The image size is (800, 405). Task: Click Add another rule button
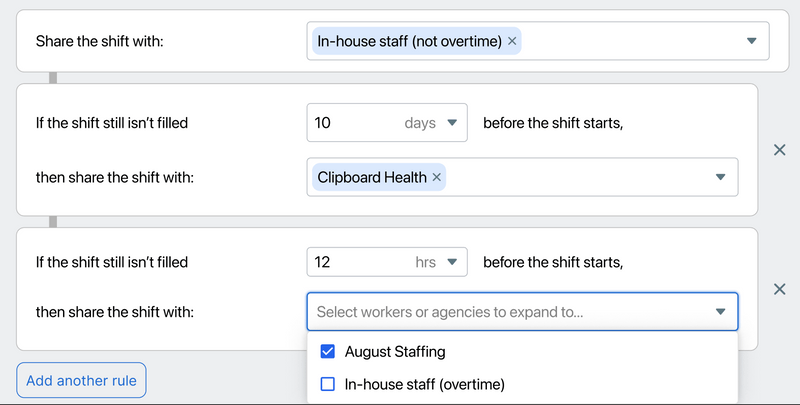tap(81, 380)
